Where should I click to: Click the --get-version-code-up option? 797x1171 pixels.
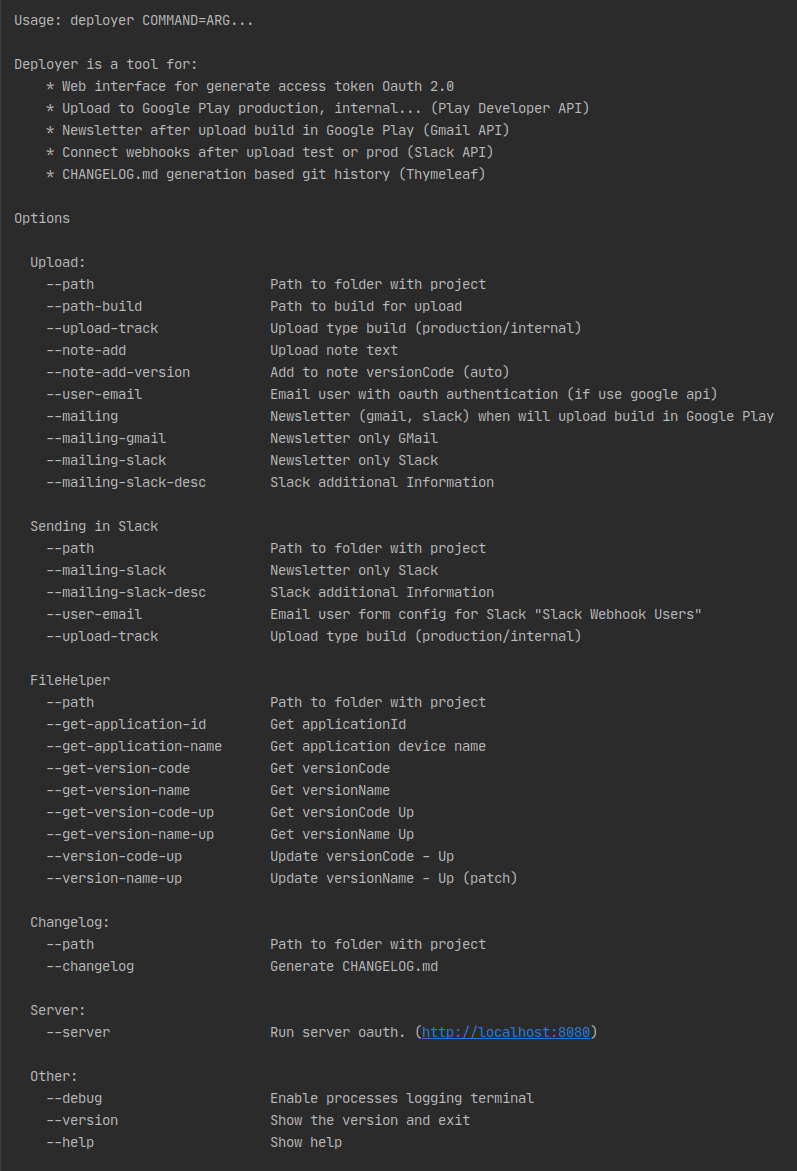click(130, 813)
